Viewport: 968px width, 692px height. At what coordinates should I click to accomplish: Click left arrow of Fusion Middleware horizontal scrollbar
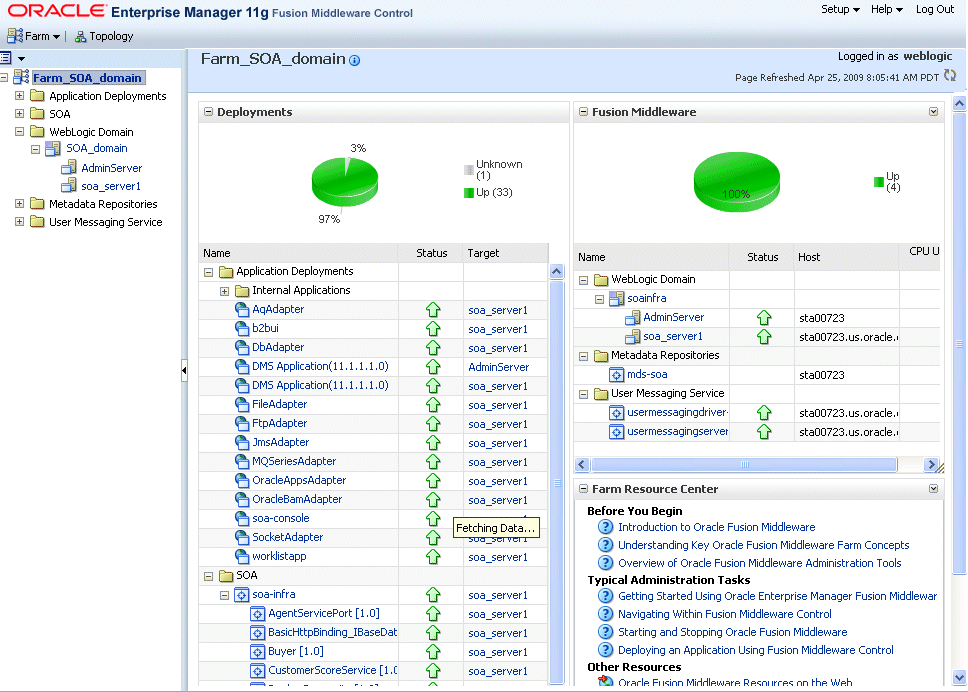tap(582, 465)
